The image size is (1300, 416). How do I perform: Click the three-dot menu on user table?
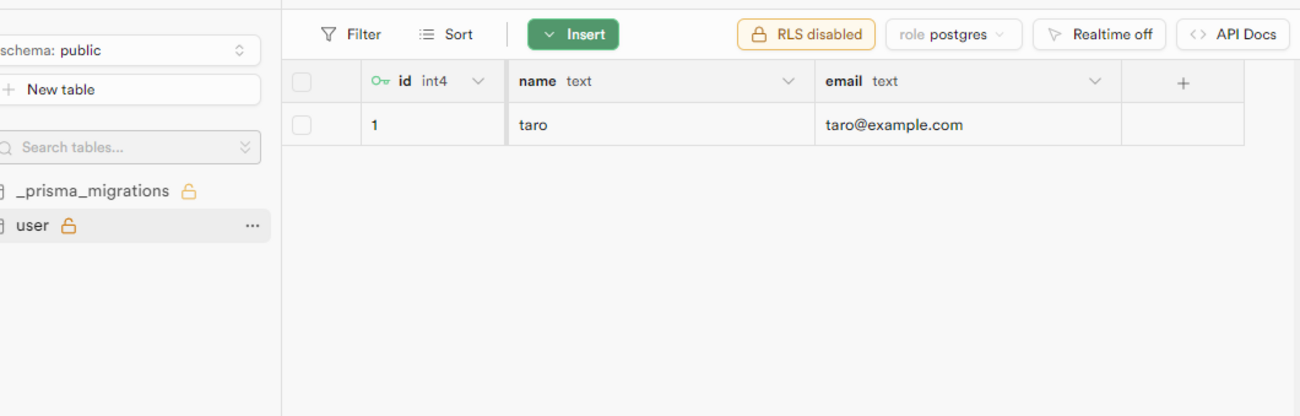pos(252,226)
